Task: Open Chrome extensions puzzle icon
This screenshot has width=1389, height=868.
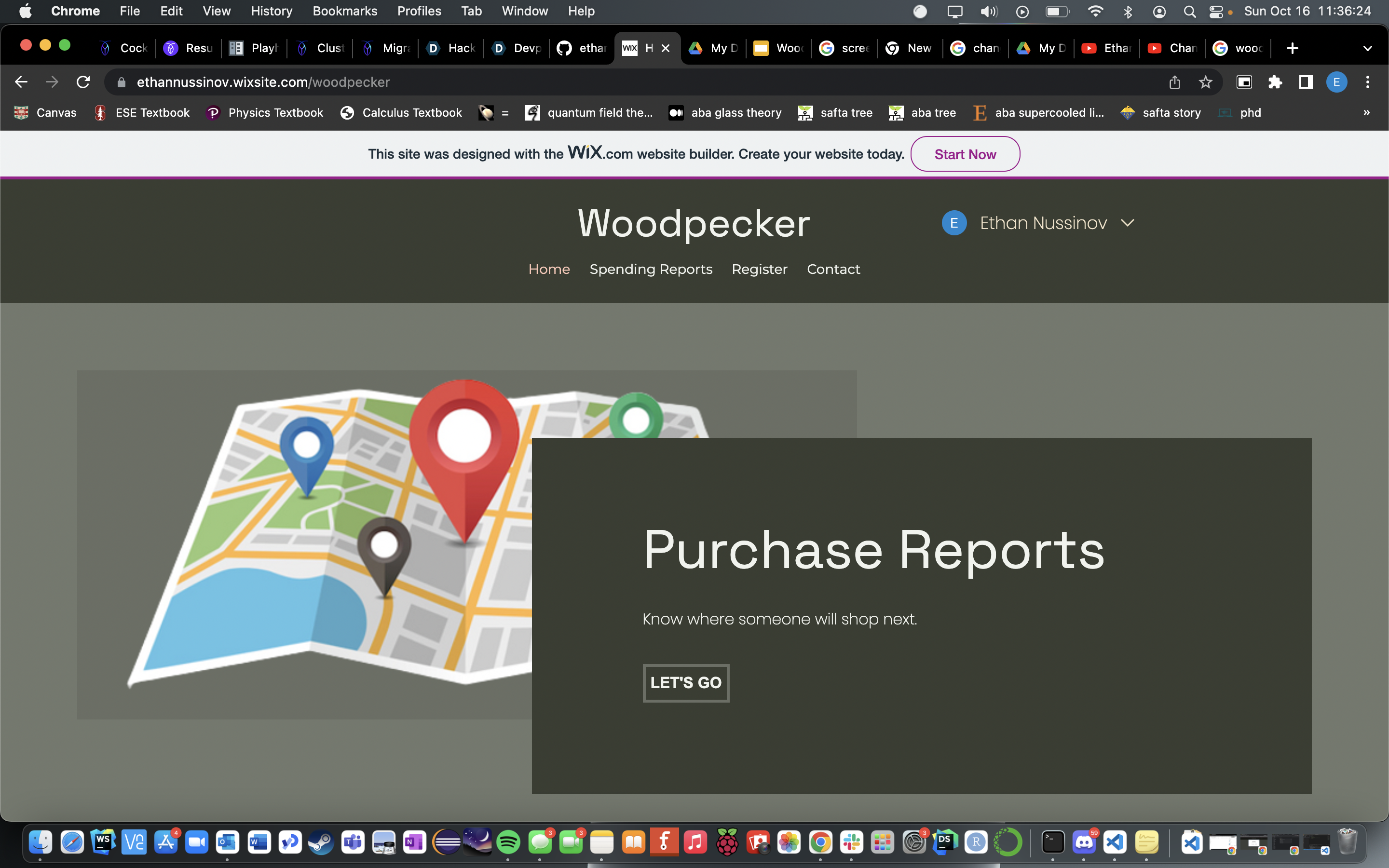Action: pos(1275,82)
